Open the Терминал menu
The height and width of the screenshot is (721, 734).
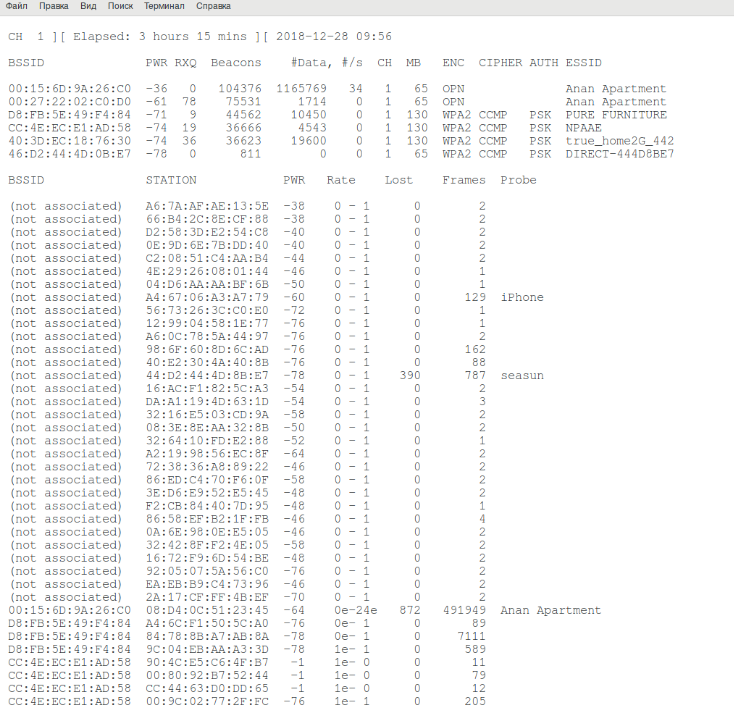tap(164, 6)
